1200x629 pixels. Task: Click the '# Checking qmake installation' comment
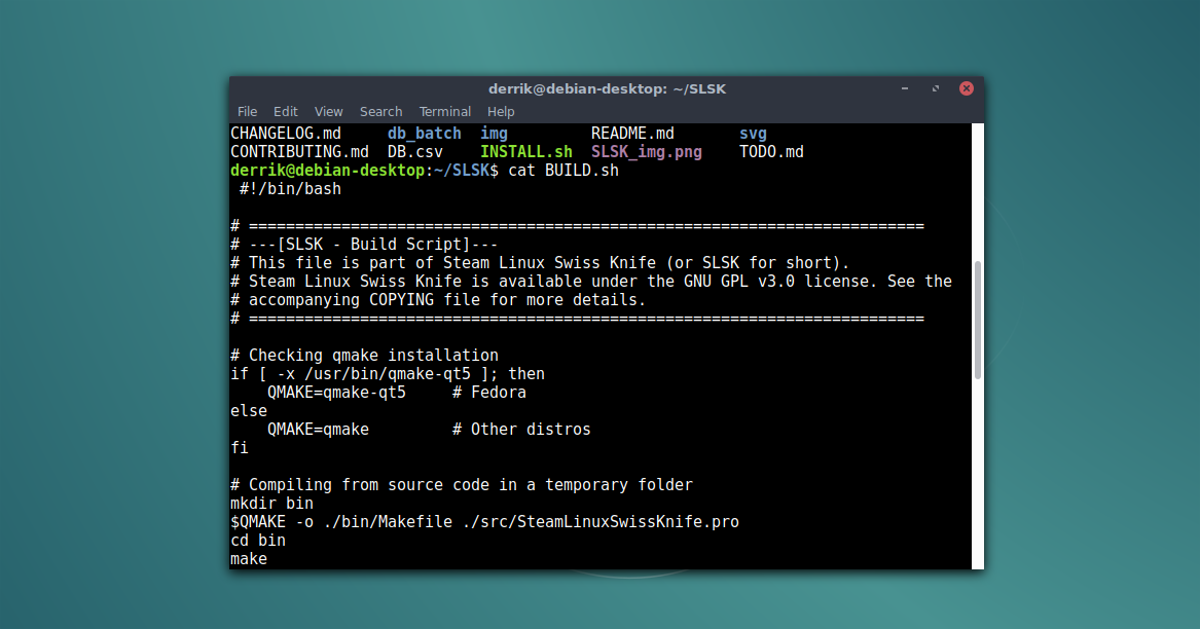click(364, 355)
